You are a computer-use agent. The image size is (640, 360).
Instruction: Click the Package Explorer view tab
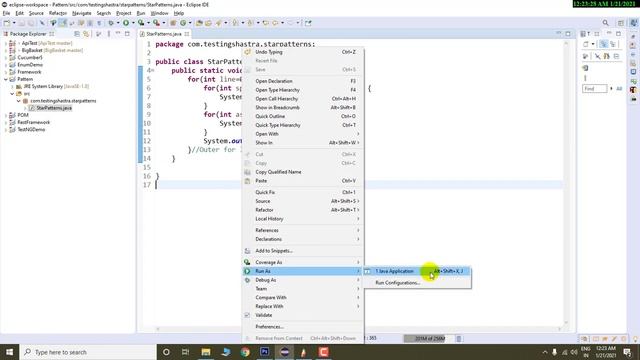[x=29, y=34]
